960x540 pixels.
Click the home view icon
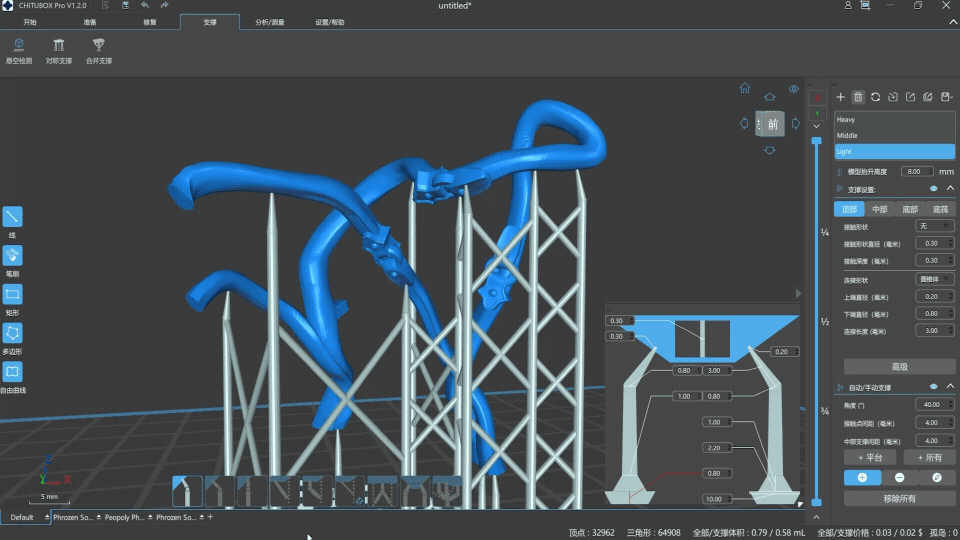click(x=744, y=88)
